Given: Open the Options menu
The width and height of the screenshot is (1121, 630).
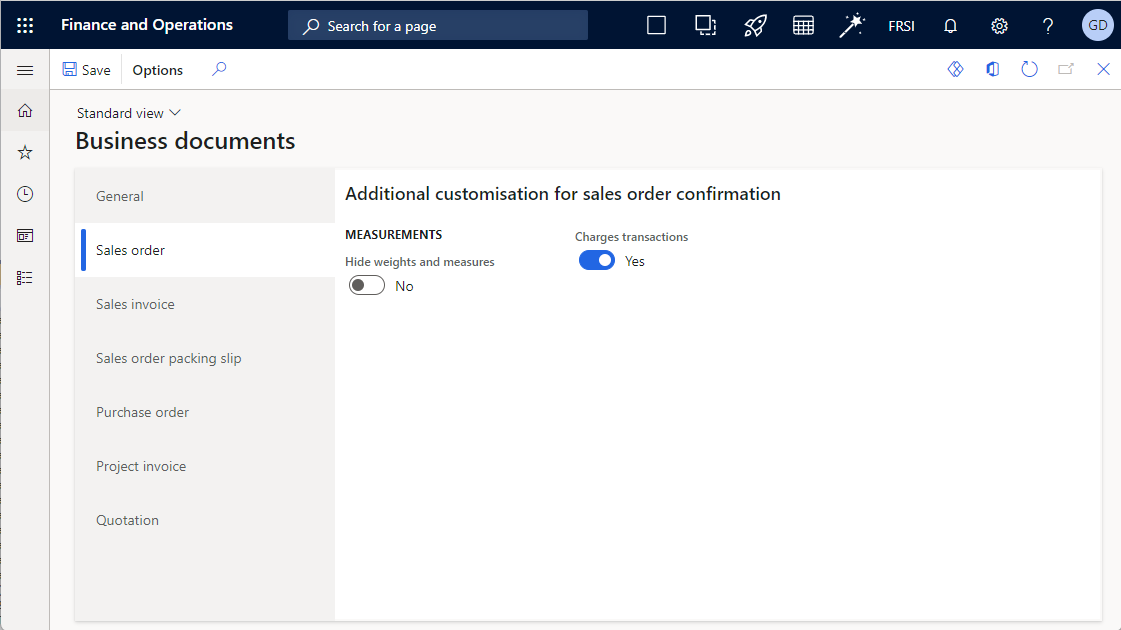Looking at the screenshot, I should tap(157, 70).
